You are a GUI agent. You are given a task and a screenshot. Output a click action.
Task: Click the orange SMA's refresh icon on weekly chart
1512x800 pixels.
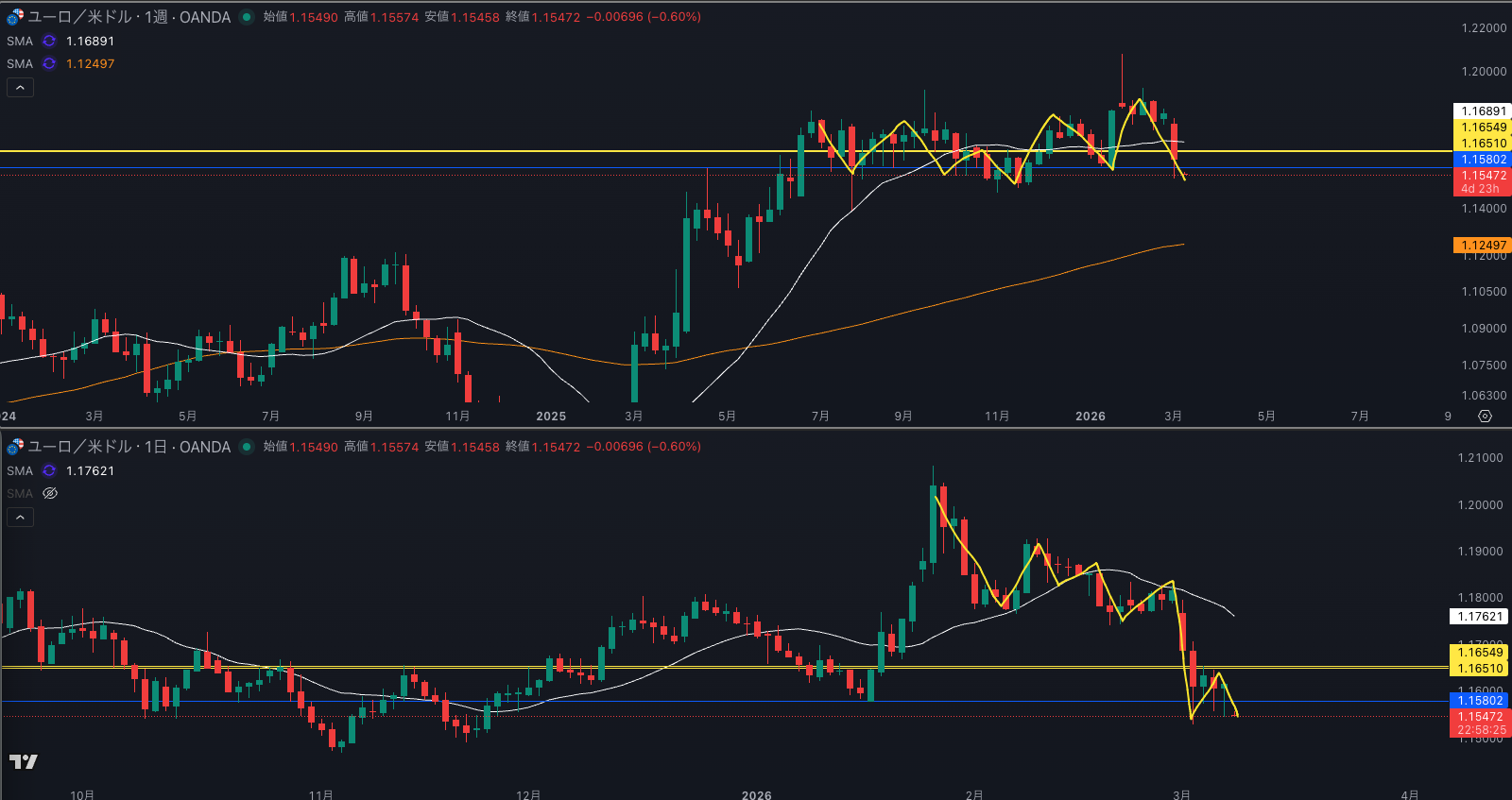tap(49, 64)
